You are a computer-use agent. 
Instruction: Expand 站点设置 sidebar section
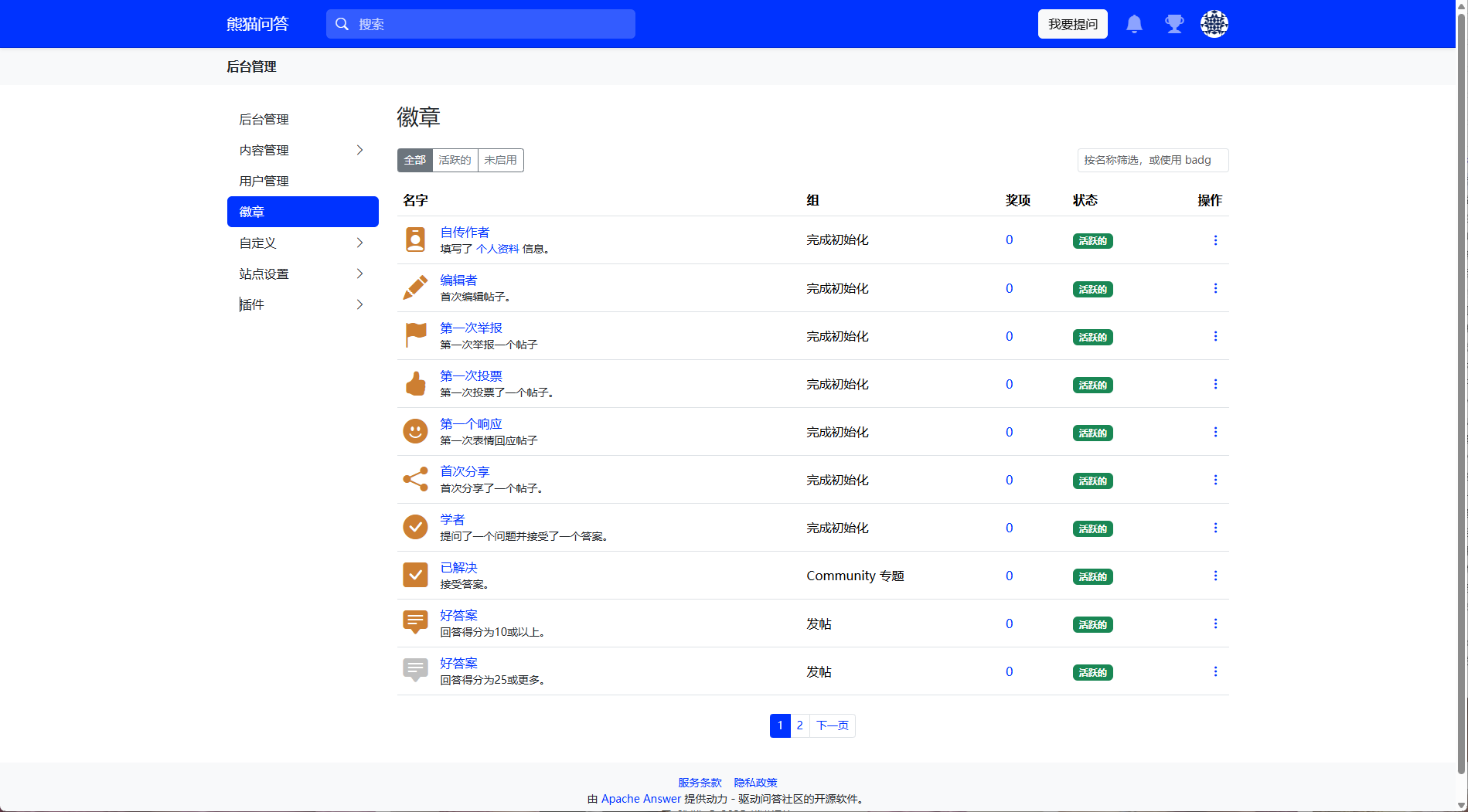tap(302, 273)
